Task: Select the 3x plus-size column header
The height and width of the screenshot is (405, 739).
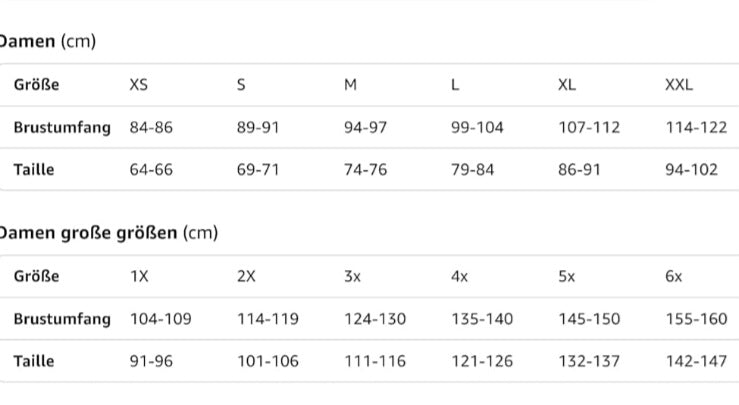Action: pos(352,277)
